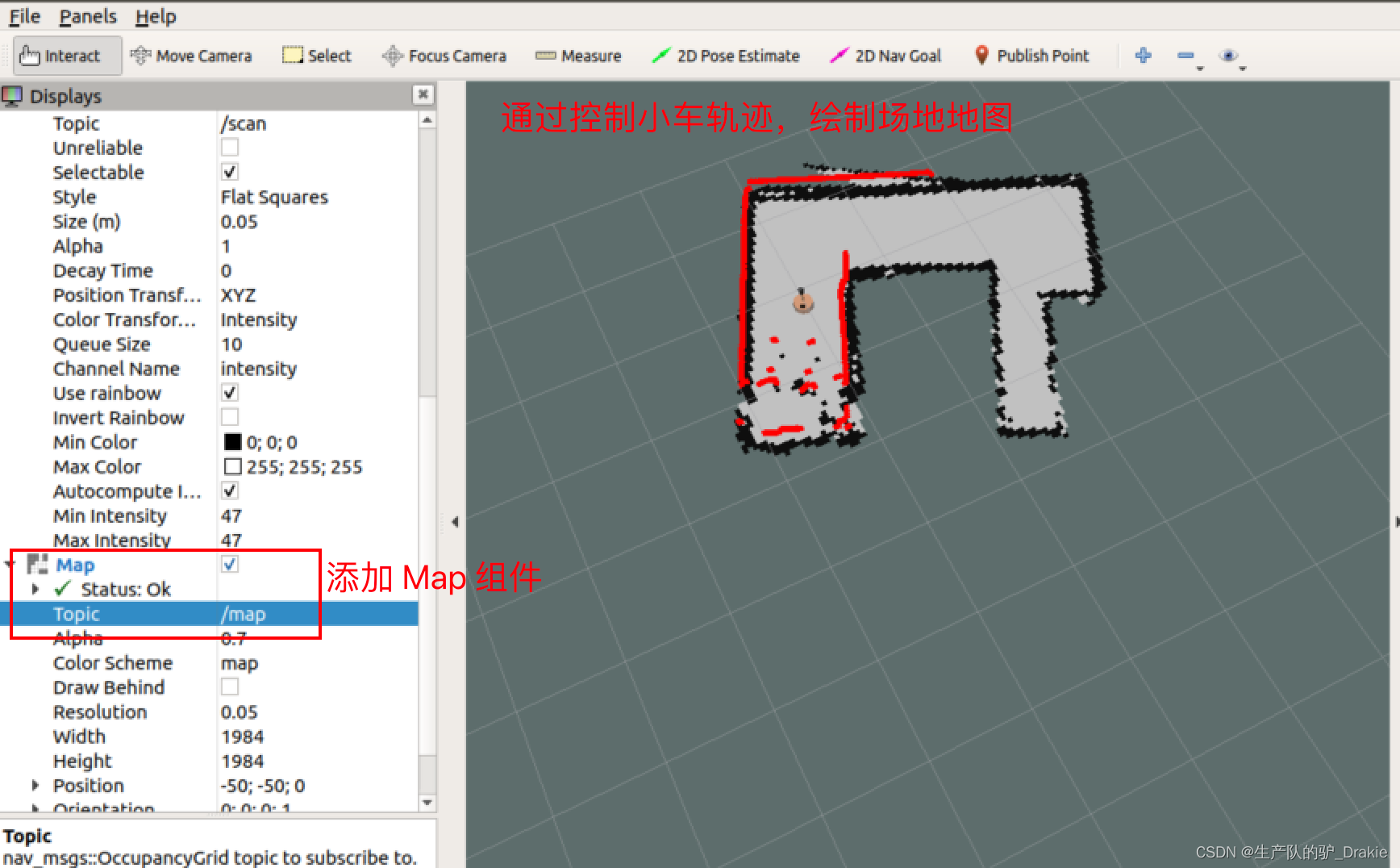Toggle the Unreliable checkbox
The height and width of the screenshot is (868, 1400).
pyautogui.click(x=230, y=148)
